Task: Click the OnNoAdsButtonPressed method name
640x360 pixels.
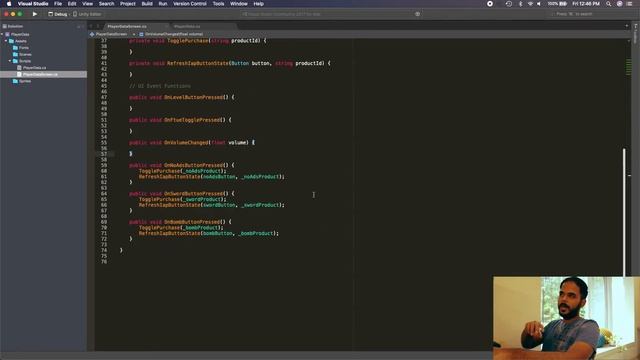Action: [x=193, y=165]
